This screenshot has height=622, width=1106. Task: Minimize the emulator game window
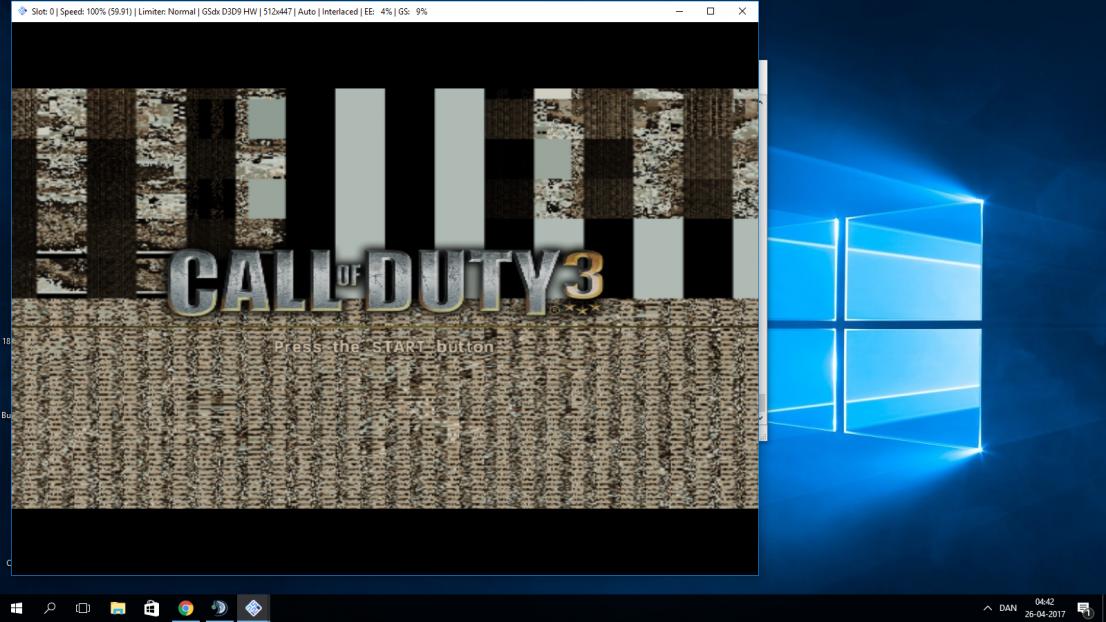tap(679, 11)
